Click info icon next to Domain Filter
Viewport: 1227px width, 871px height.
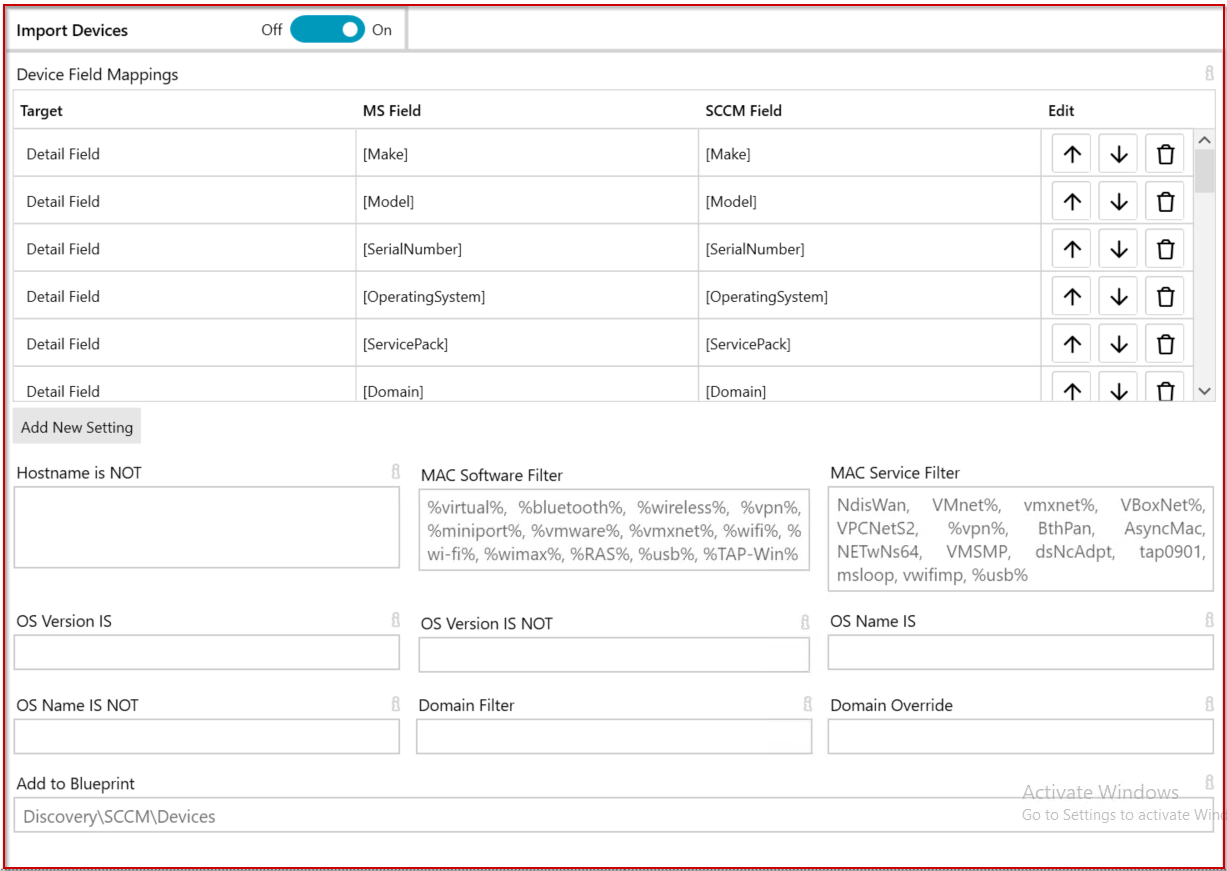point(807,704)
